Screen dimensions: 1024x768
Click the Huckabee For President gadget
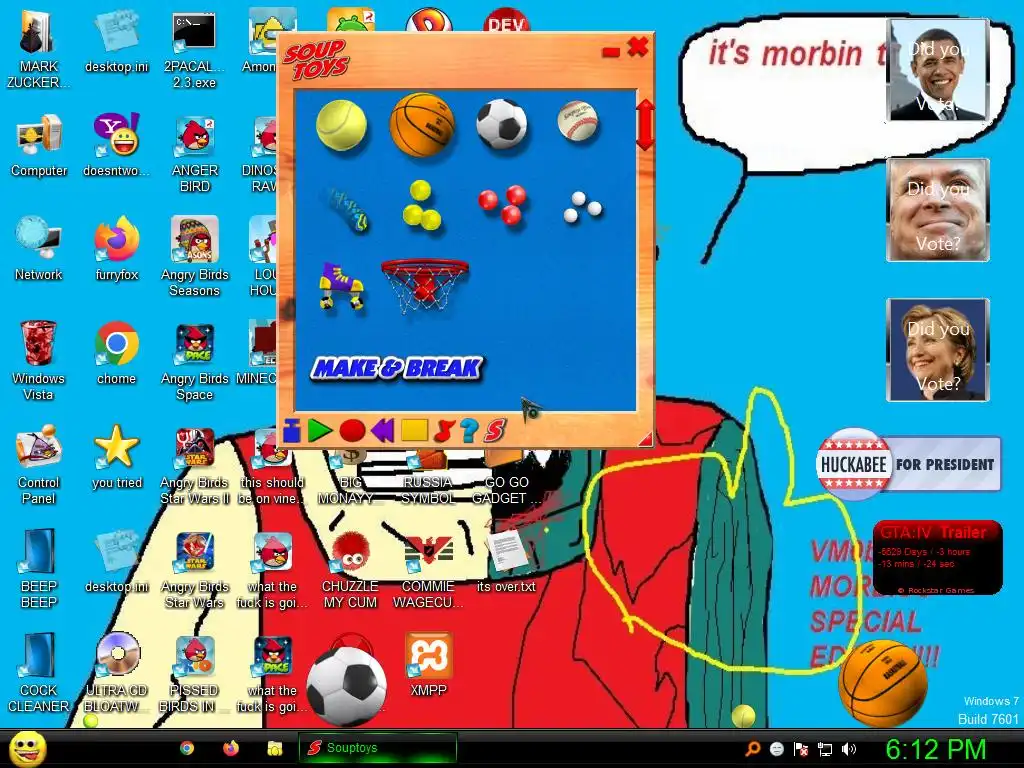(x=908, y=464)
